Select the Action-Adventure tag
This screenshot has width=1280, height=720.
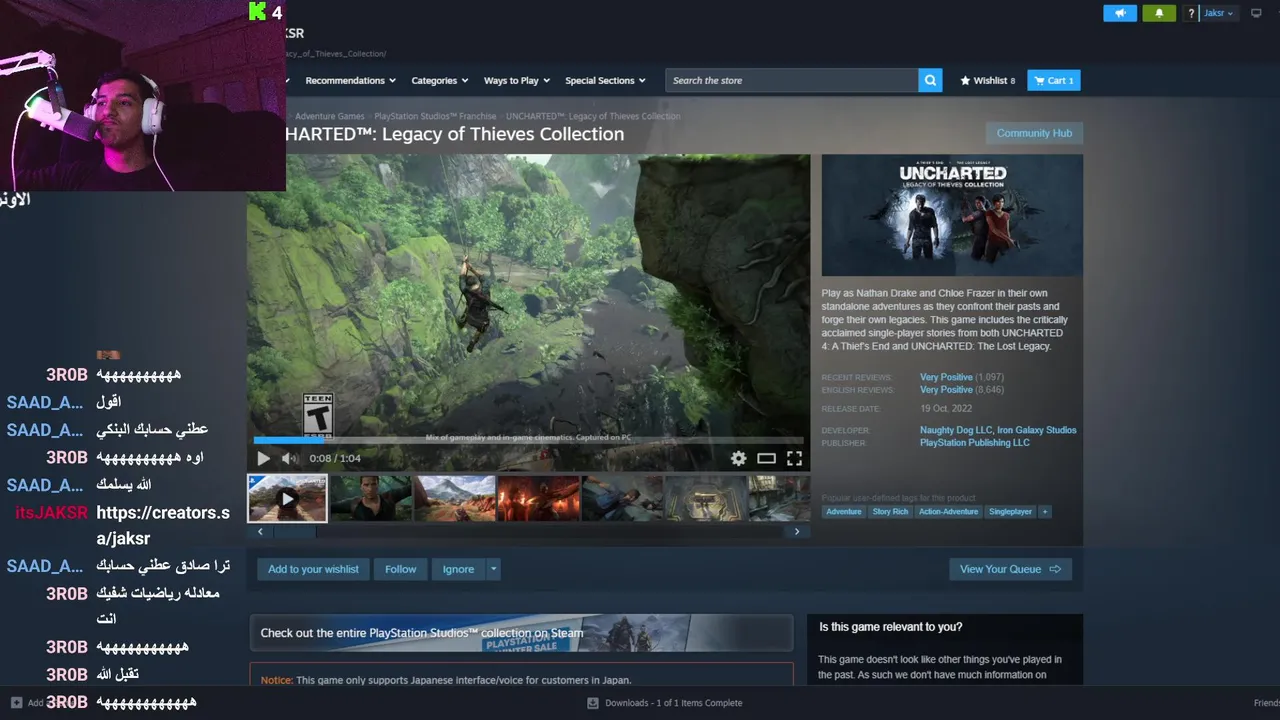coord(948,511)
